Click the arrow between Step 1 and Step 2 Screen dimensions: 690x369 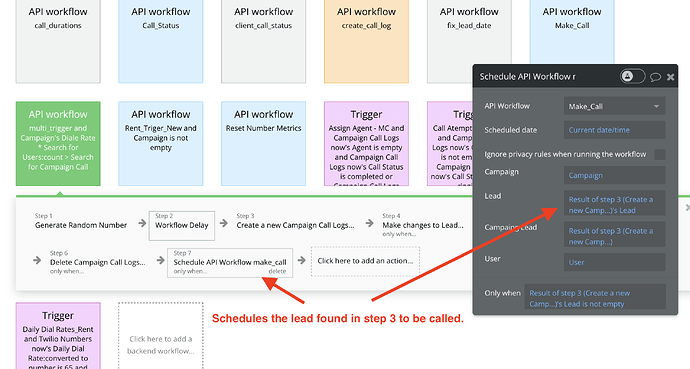[x=142, y=223]
